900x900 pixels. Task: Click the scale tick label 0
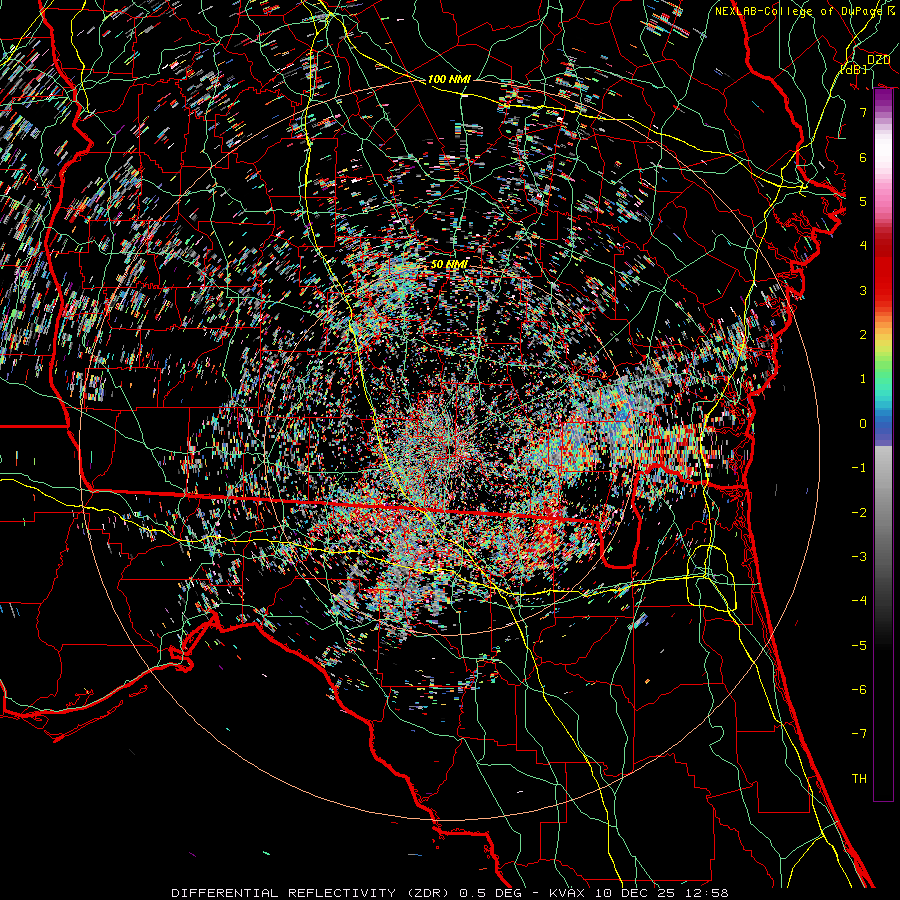tap(863, 424)
